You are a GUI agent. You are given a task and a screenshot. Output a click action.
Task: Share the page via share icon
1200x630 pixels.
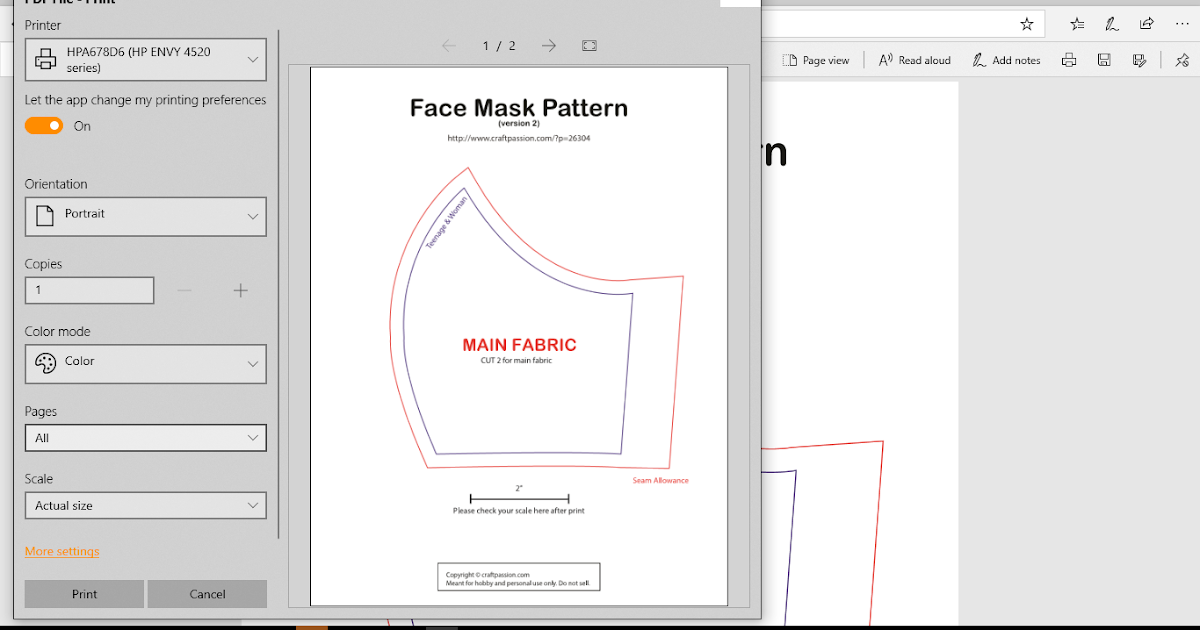[x=1146, y=23]
